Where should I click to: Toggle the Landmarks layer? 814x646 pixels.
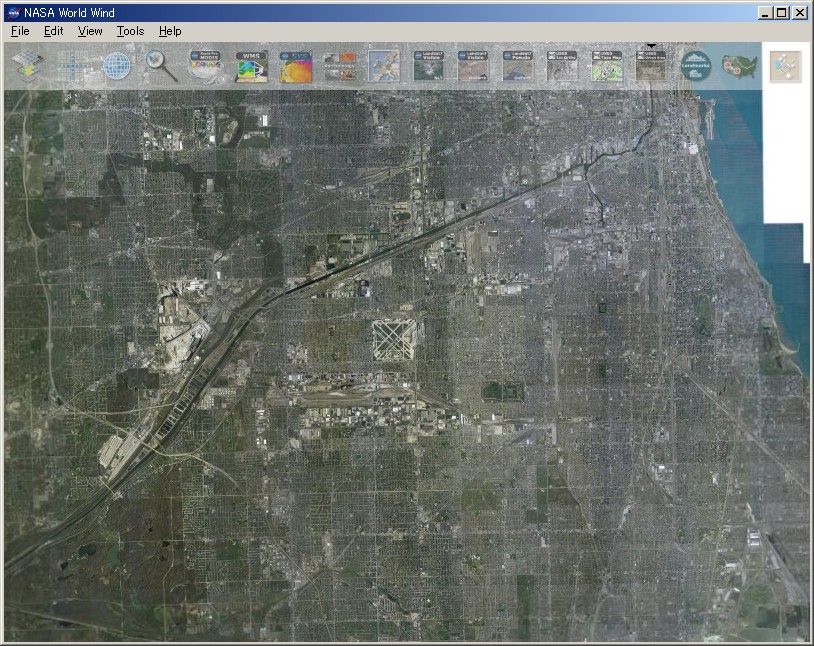coord(695,65)
